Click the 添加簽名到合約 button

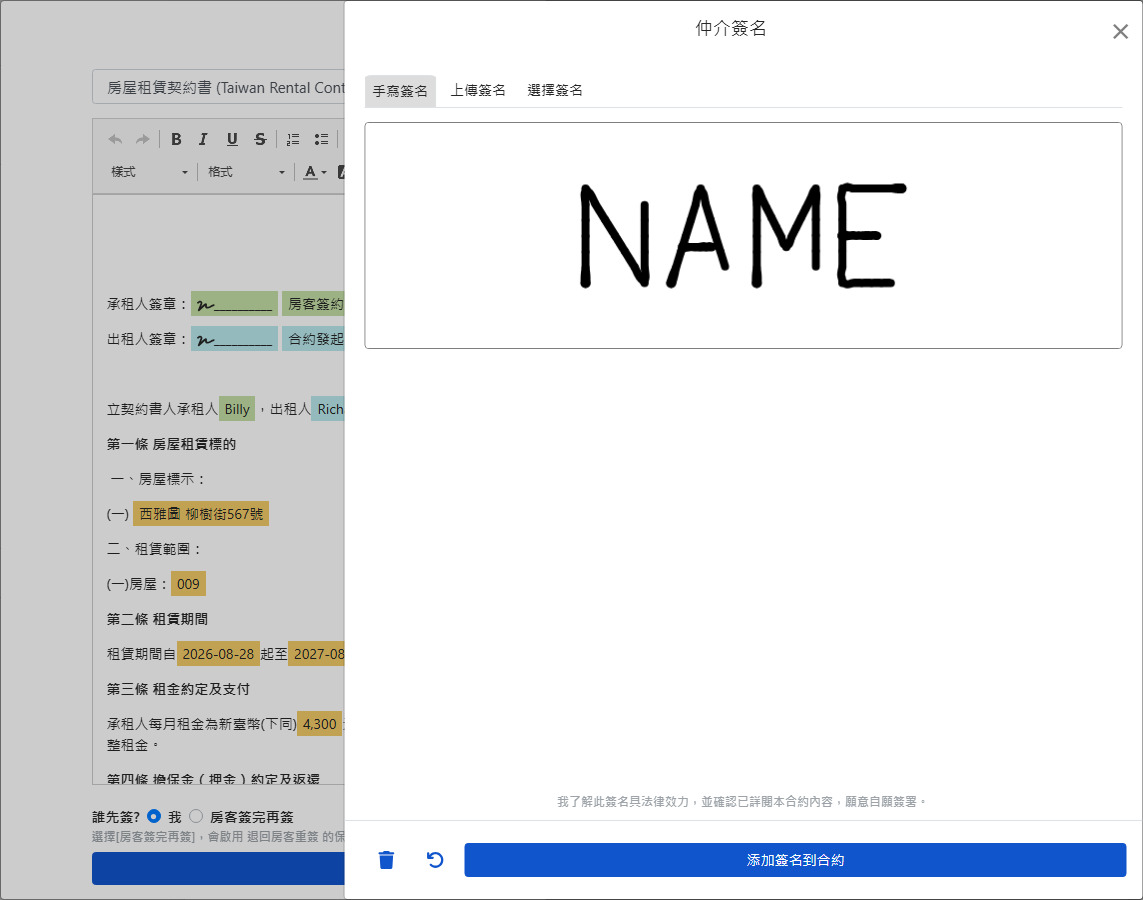tap(795, 860)
